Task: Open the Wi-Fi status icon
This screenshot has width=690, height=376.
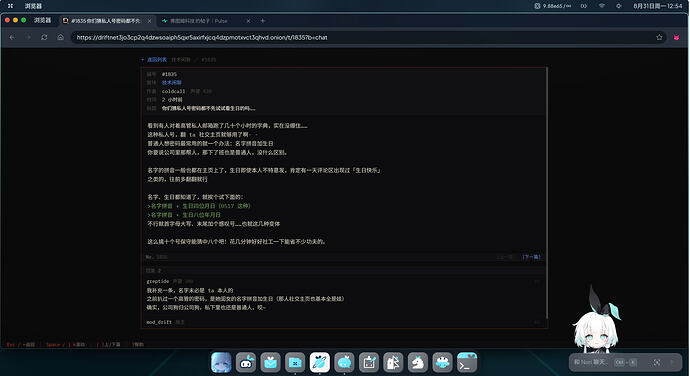Action: [x=602, y=6]
